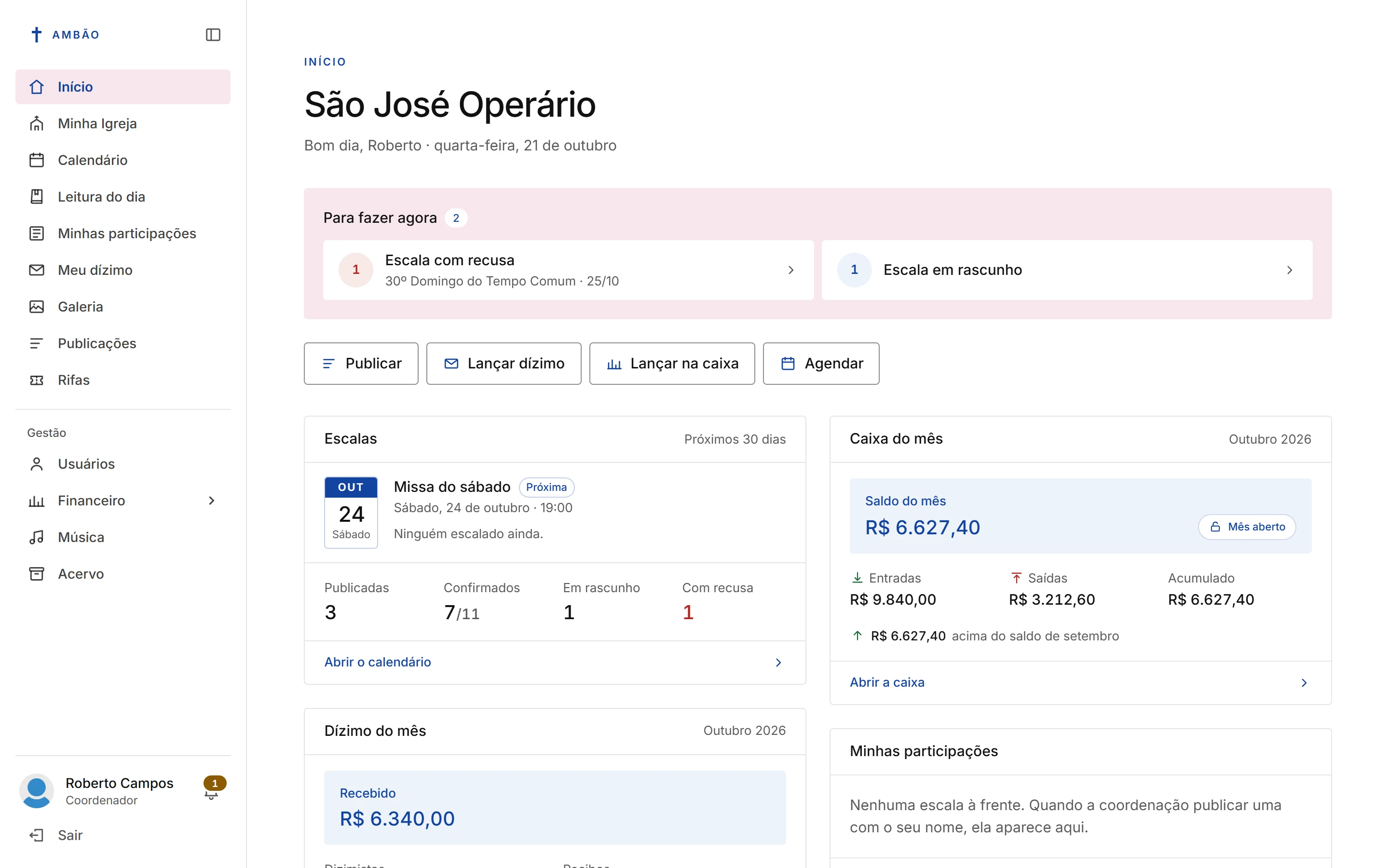Screen dimensions: 1389x868
Task: Click the Com recusa count 1
Action: (x=688, y=612)
